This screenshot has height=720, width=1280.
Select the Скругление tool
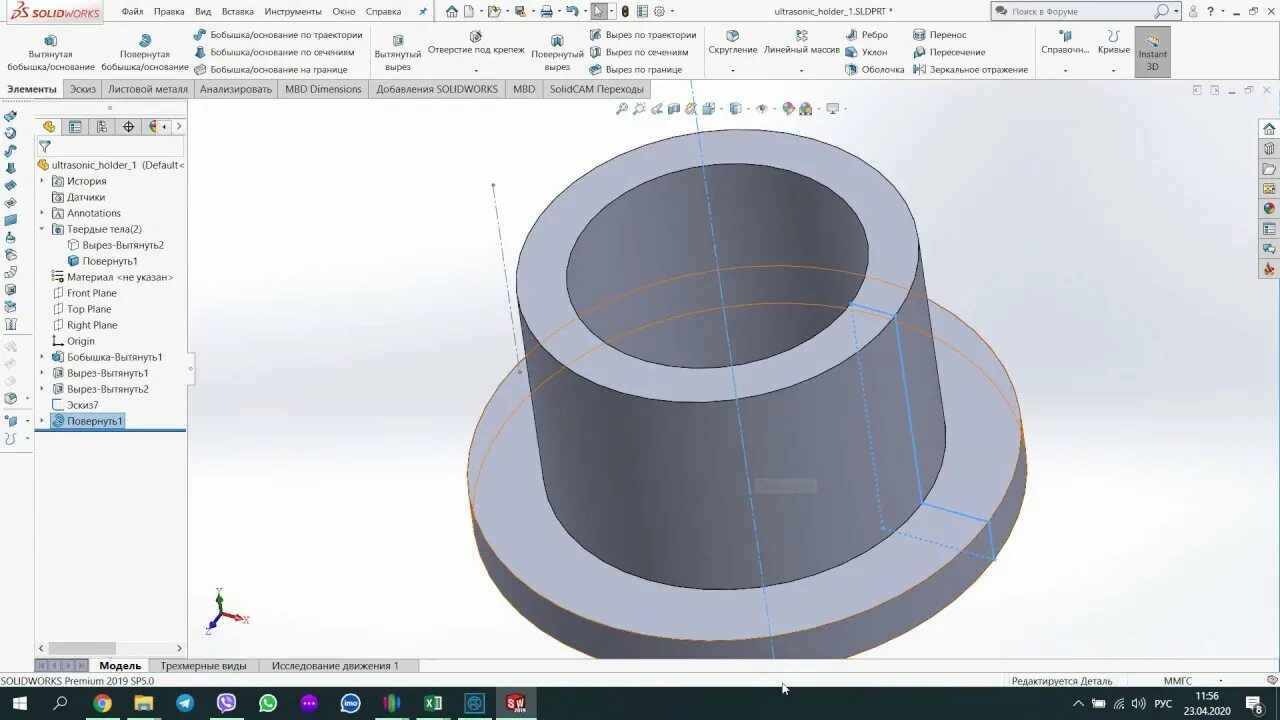733,45
